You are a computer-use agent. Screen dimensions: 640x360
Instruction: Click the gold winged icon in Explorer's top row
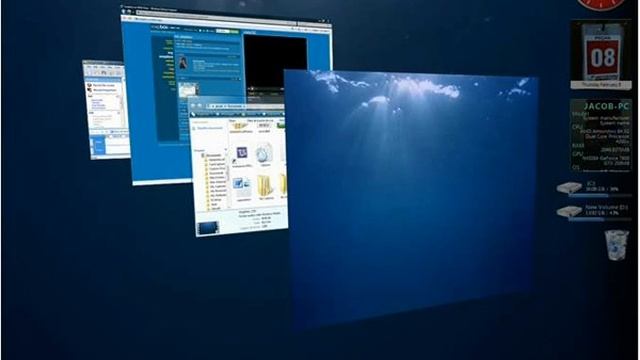click(240, 126)
